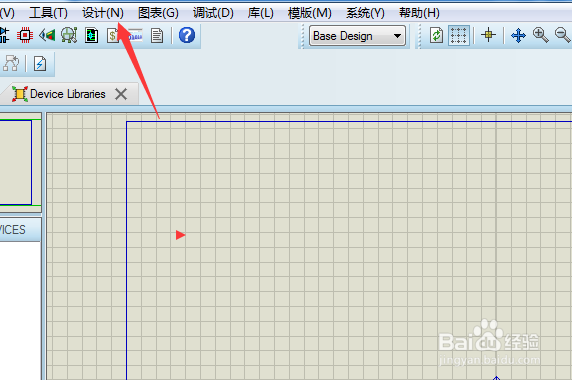Open the 库(L) menu
The image size is (572, 380).
260,13
